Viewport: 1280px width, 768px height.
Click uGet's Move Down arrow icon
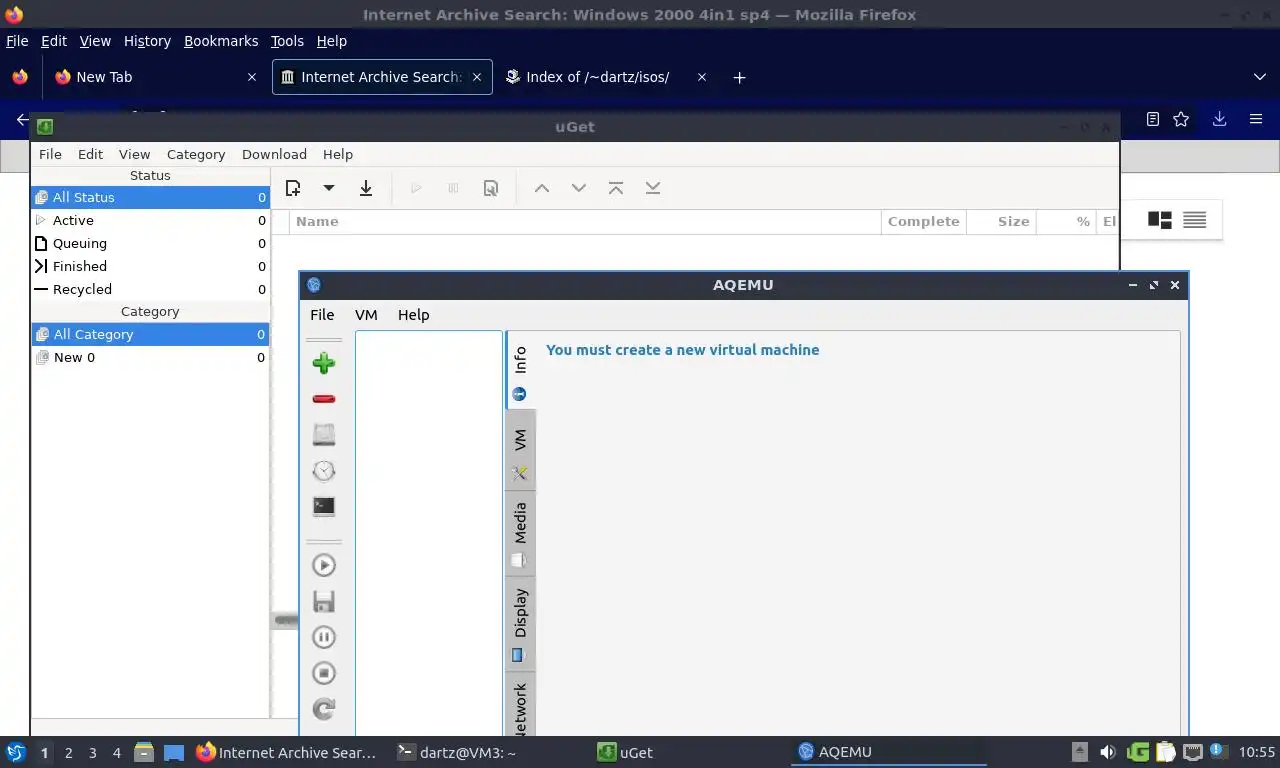click(578, 188)
